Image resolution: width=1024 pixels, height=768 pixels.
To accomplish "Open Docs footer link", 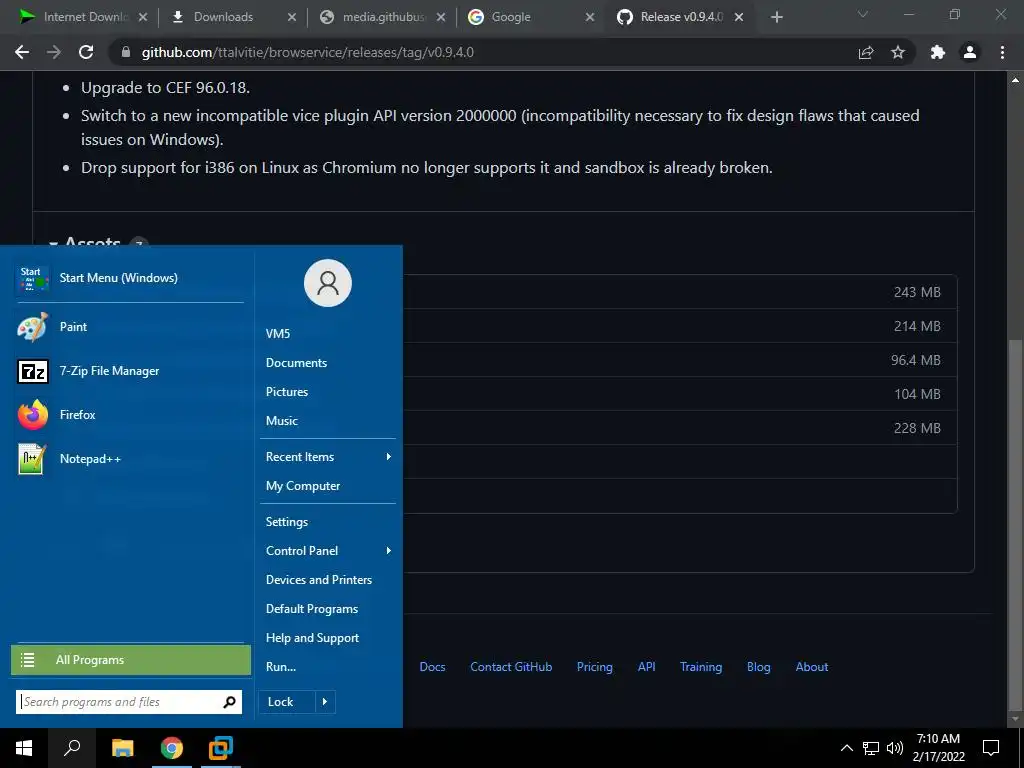I will click(x=432, y=667).
